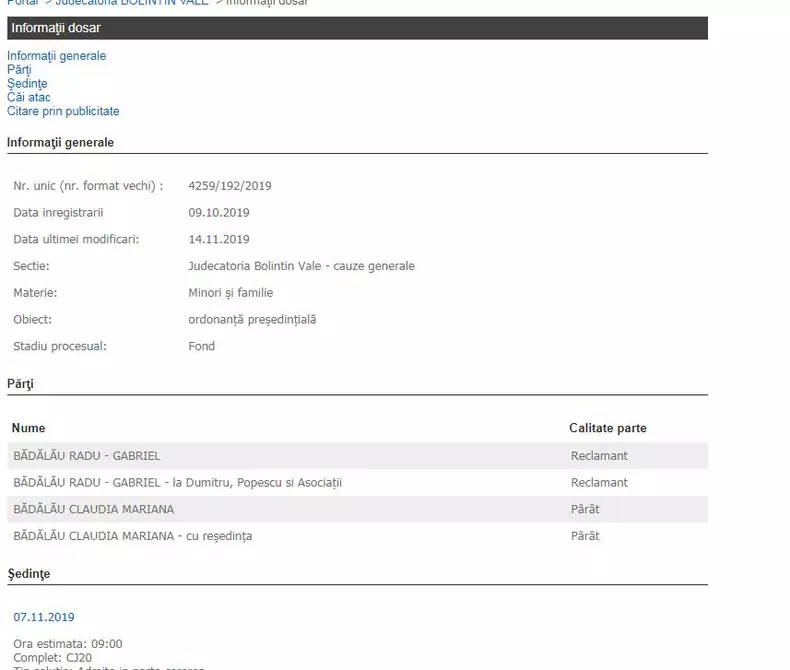Click the 'ordonanță președințială' object value
Image resolution: width=790 pixels, height=670 pixels.
pos(252,320)
